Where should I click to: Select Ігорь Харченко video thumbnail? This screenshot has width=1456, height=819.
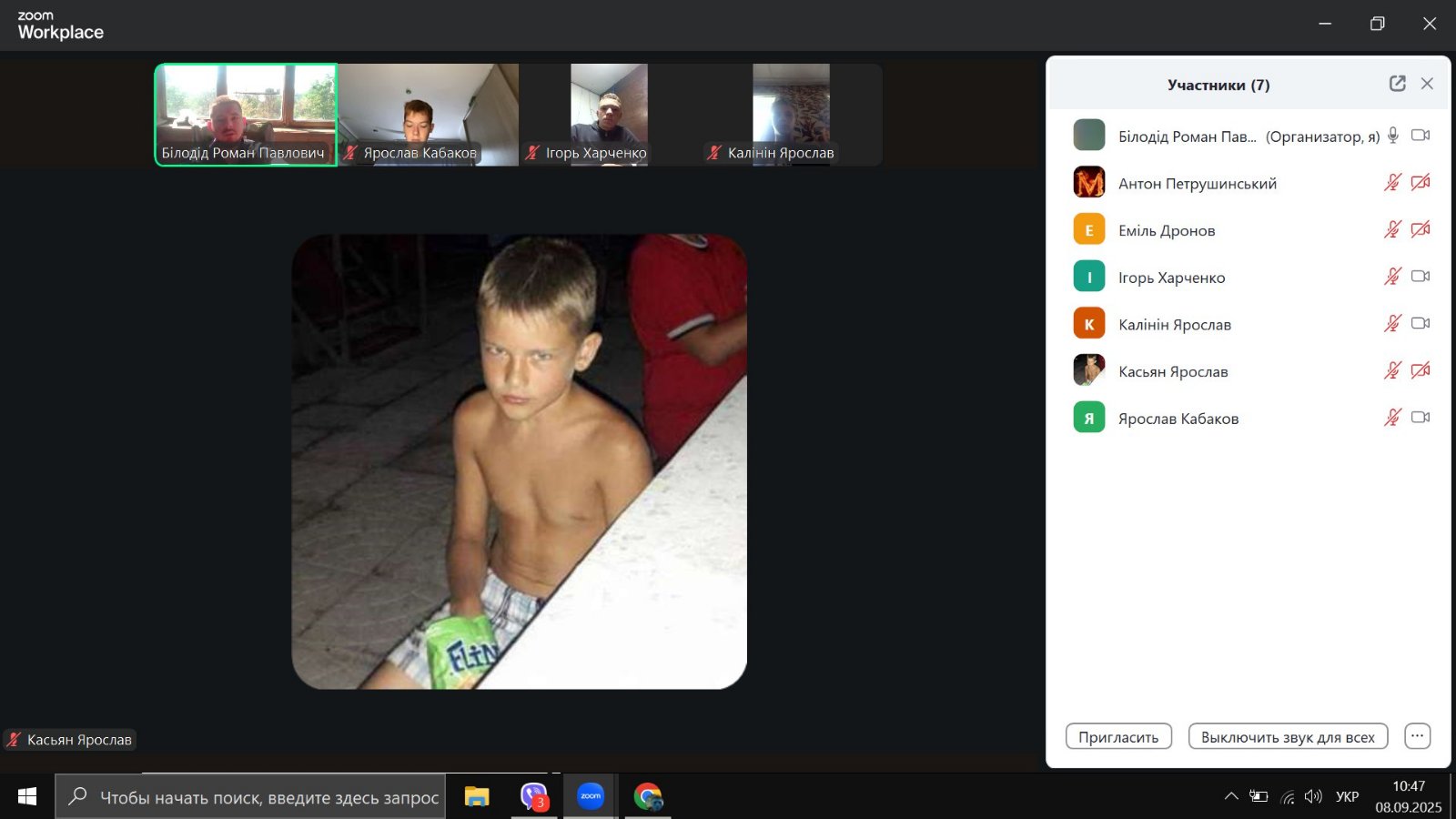(x=609, y=114)
